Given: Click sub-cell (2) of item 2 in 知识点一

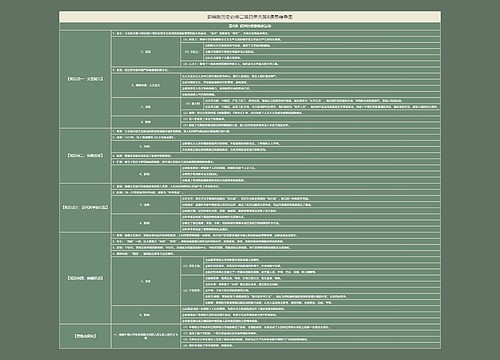Looking at the screenshot, I should click(192, 52).
